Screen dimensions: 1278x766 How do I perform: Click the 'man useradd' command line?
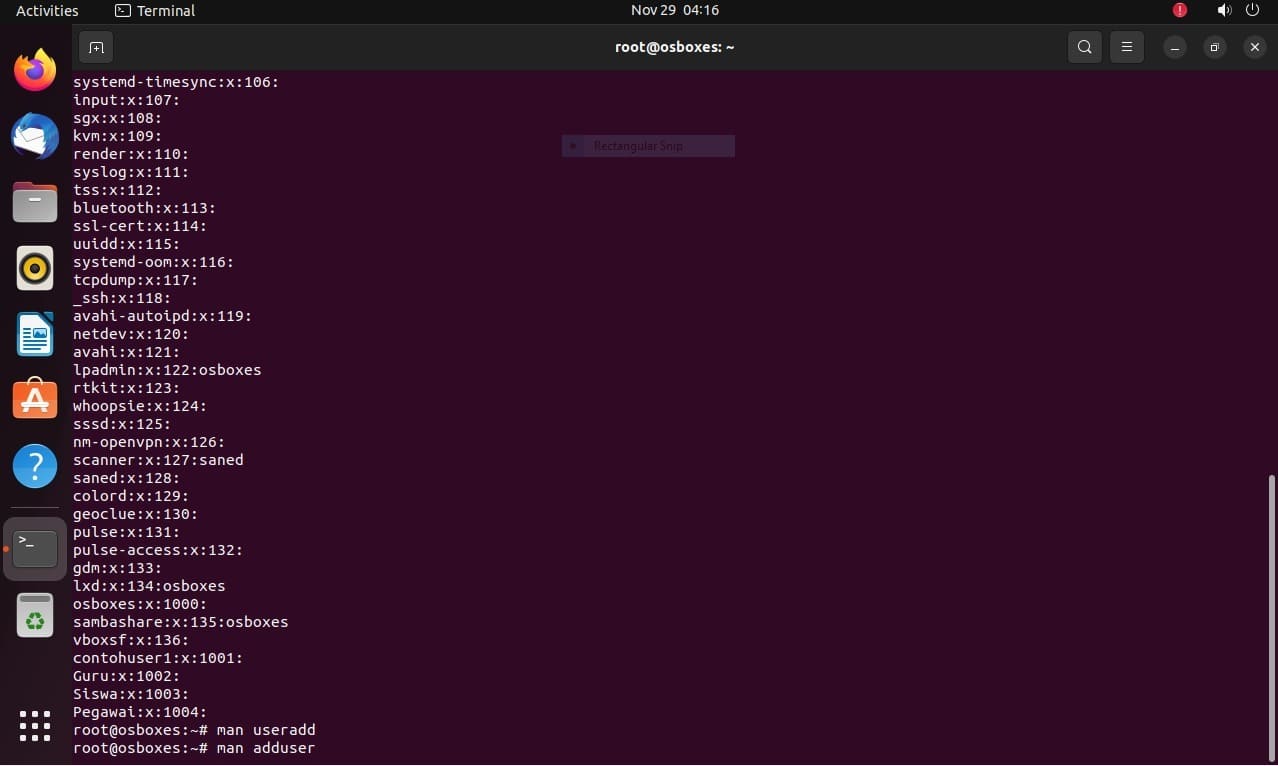pos(194,730)
